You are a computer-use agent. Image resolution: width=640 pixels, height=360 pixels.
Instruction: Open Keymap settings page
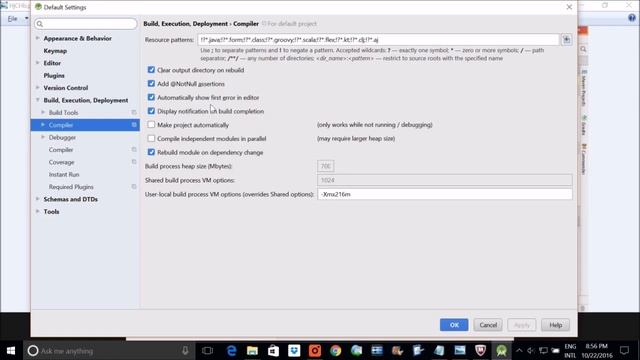(55, 51)
